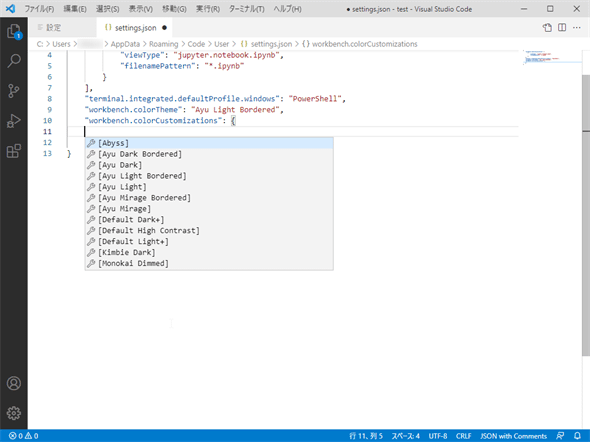
Task: Select the [Default High Contrast] suggestion
Action: click(209, 230)
